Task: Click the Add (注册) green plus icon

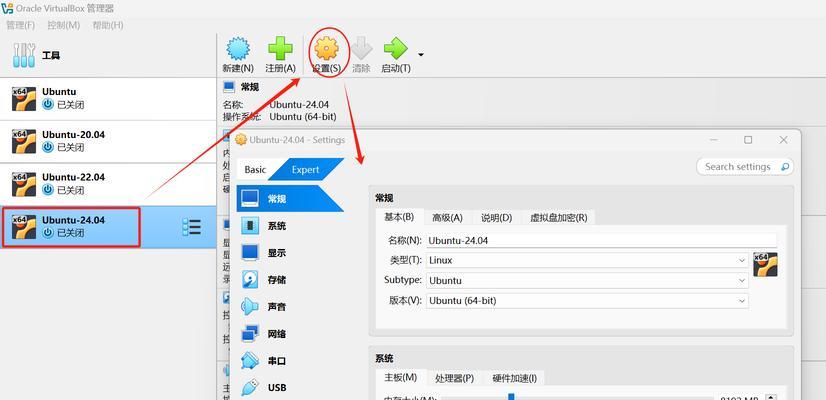Action: tap(280, 50)
